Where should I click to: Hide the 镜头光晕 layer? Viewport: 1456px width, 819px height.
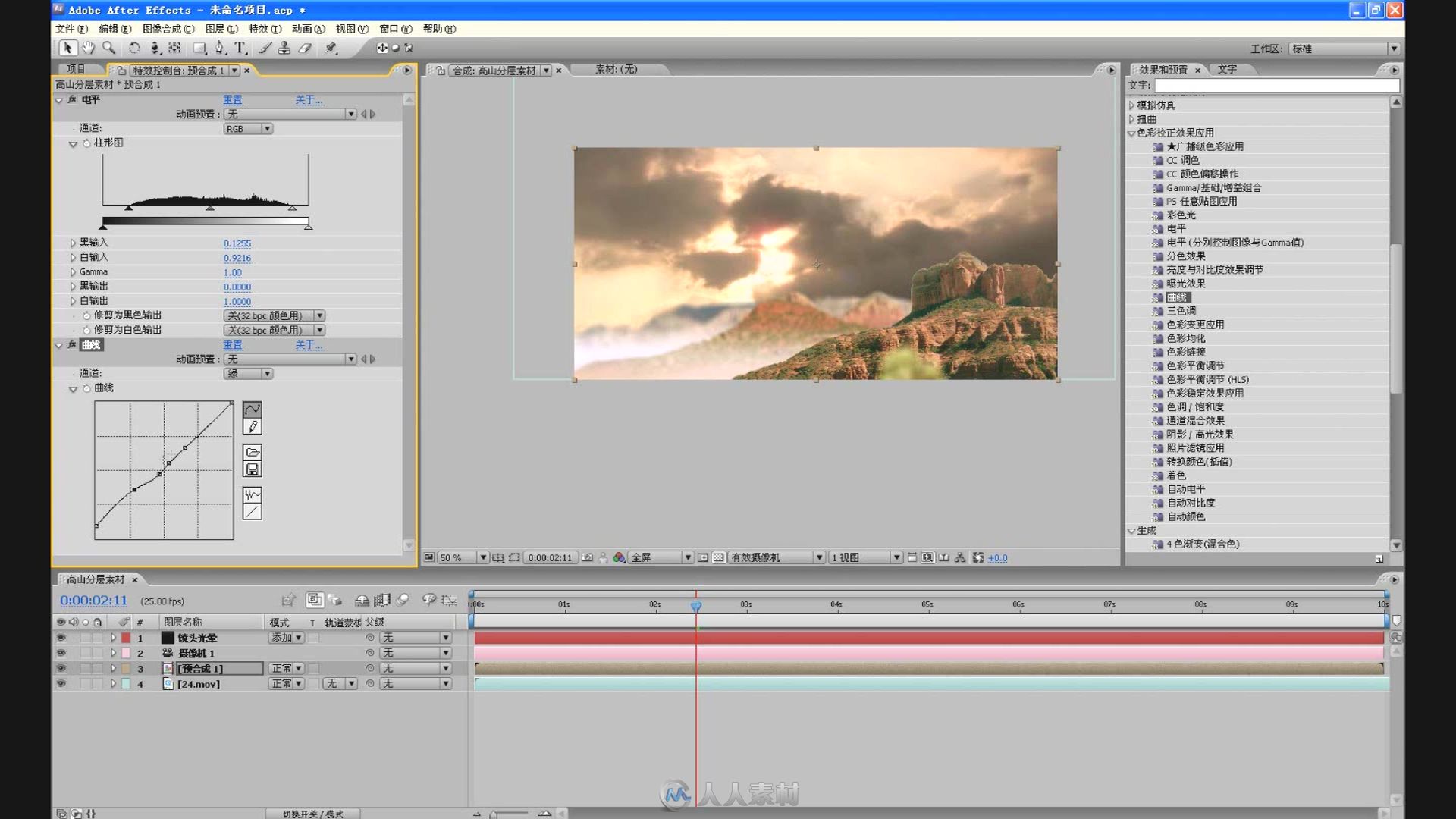coord(61,638)
